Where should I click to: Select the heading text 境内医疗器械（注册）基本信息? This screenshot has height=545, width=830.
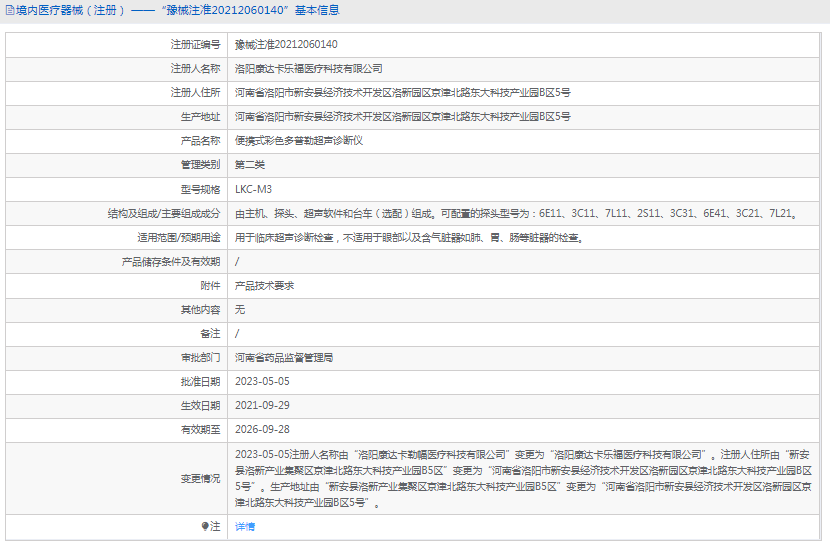click(x=177, y=11)
